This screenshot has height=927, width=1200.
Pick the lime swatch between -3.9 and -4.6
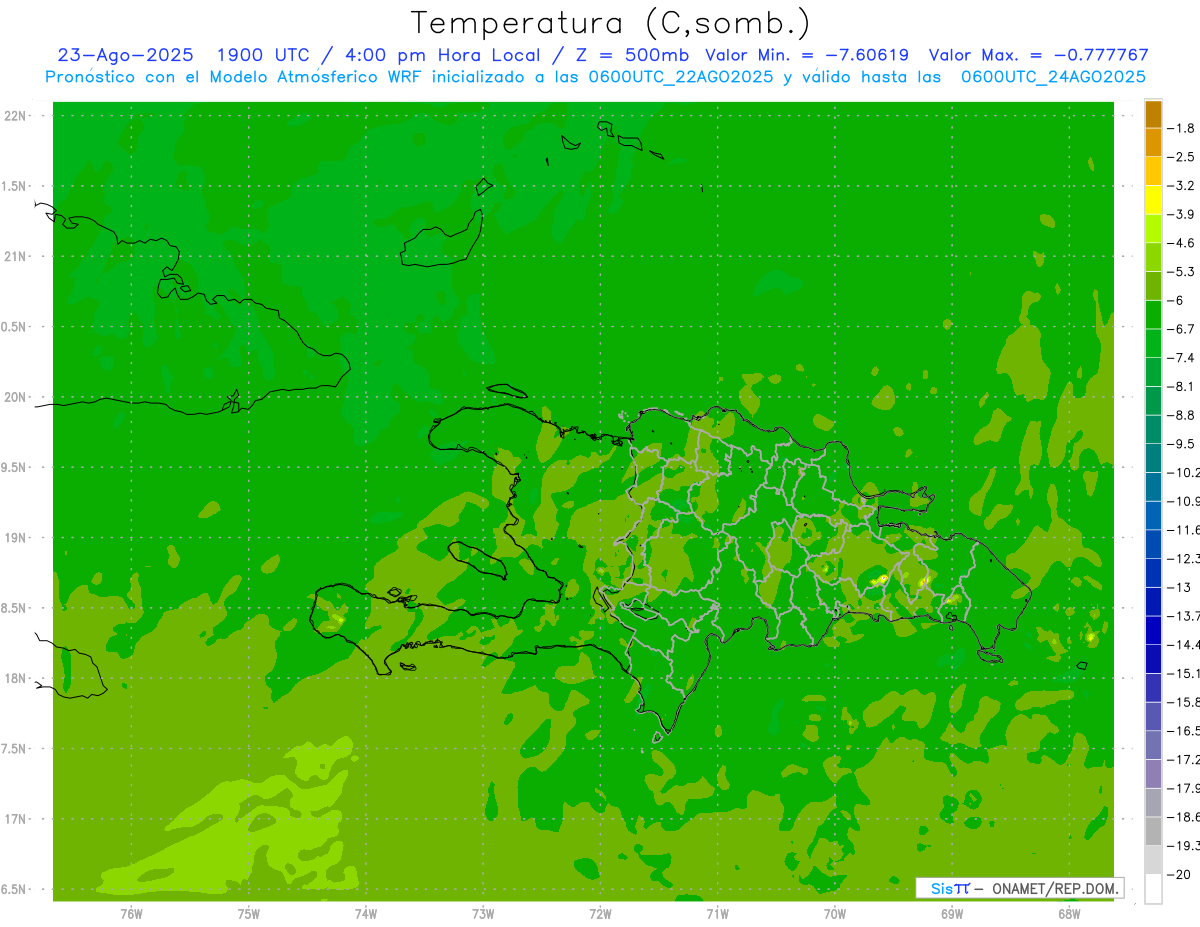click(1153, 229)
